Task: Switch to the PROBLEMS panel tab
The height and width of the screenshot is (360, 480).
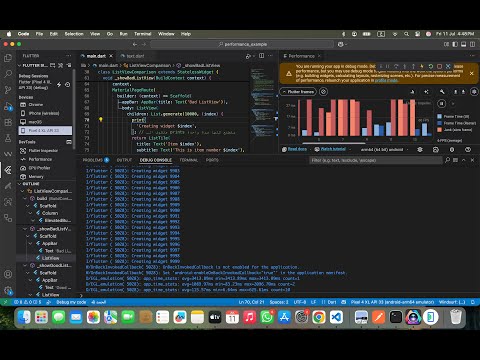Action: point(96,160)
